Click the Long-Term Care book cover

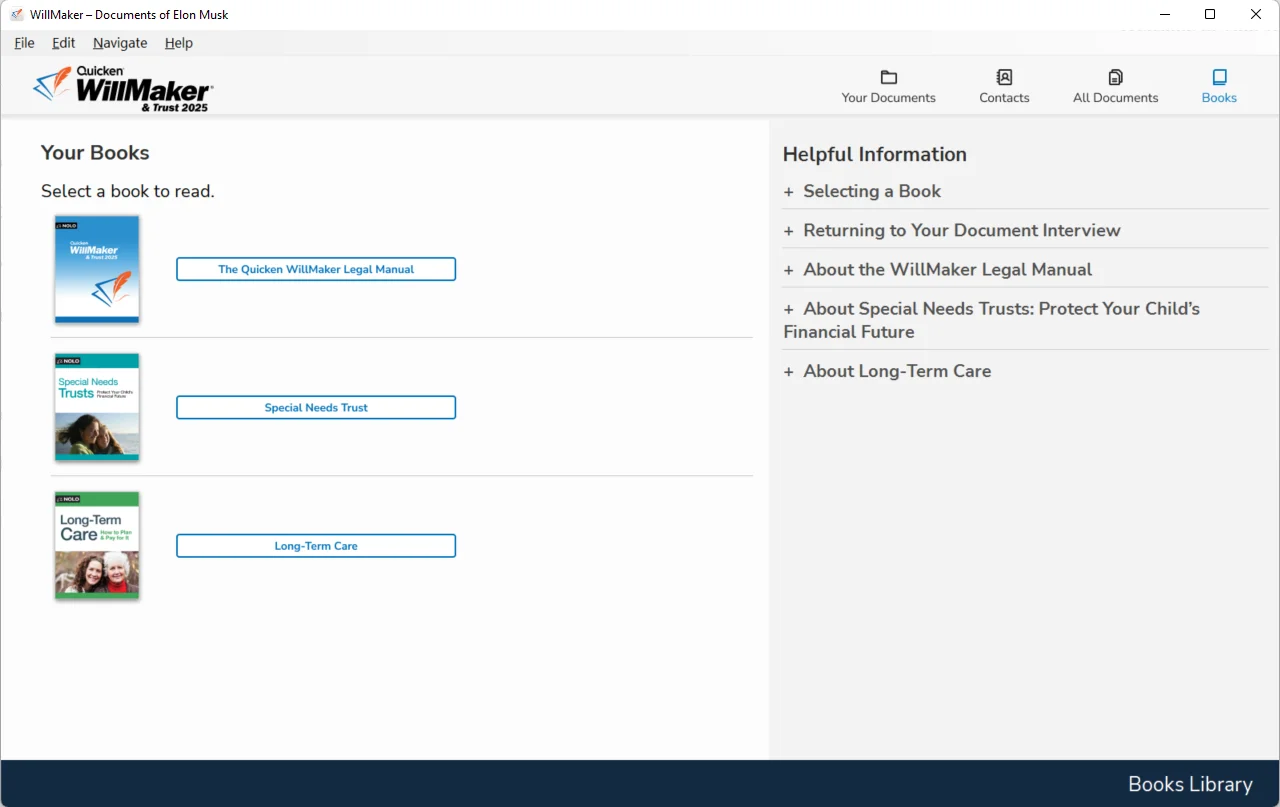tap(97, 545)
